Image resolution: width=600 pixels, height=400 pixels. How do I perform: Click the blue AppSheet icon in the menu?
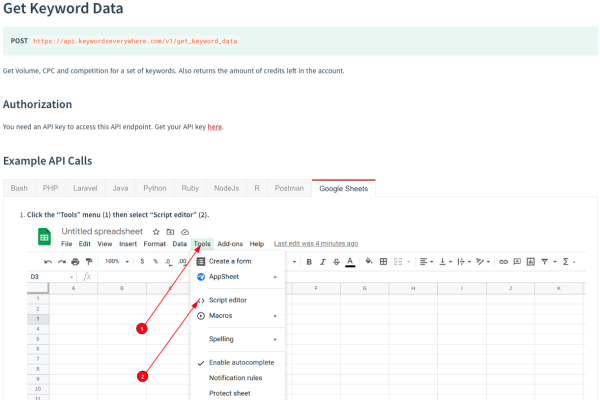(x=201, y=277)
